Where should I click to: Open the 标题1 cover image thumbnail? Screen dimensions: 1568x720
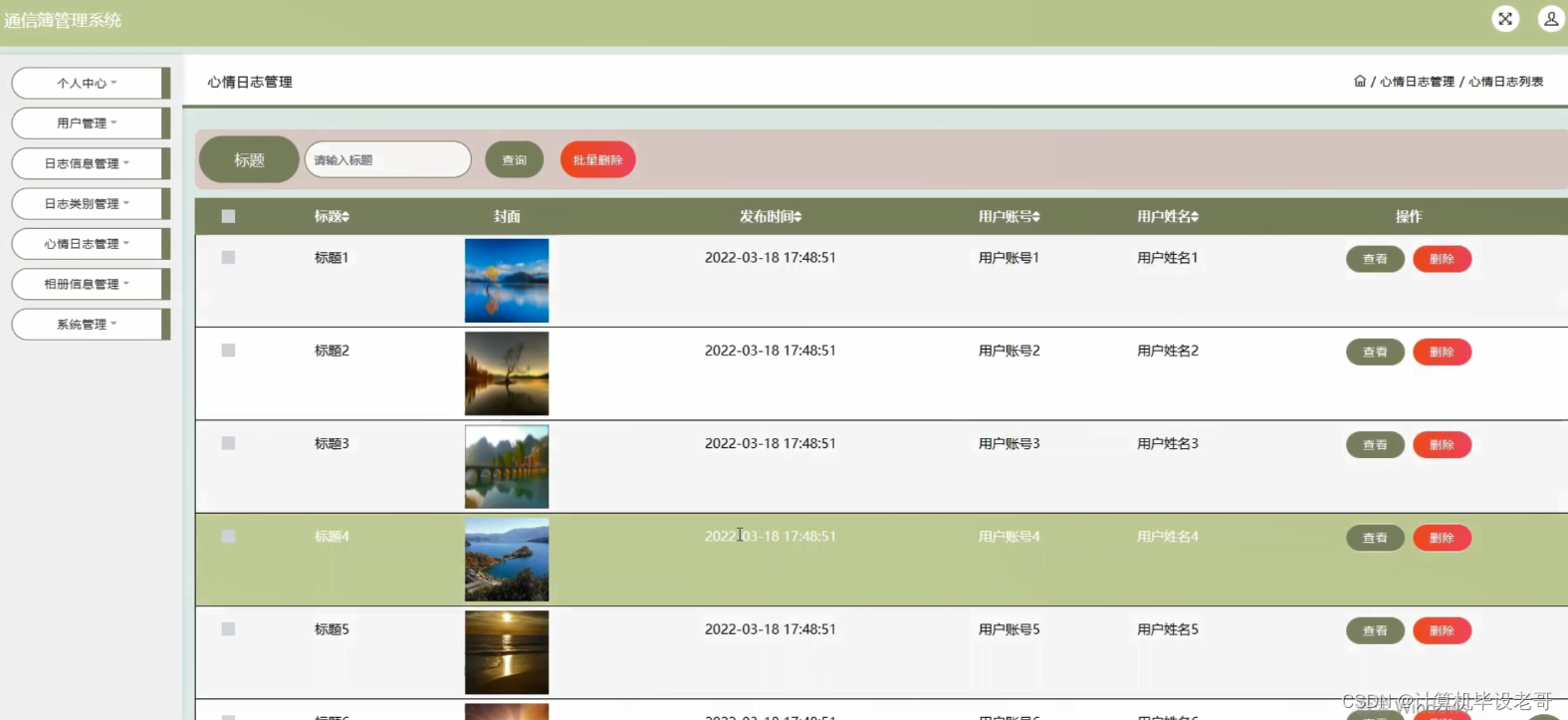(507, 281)
